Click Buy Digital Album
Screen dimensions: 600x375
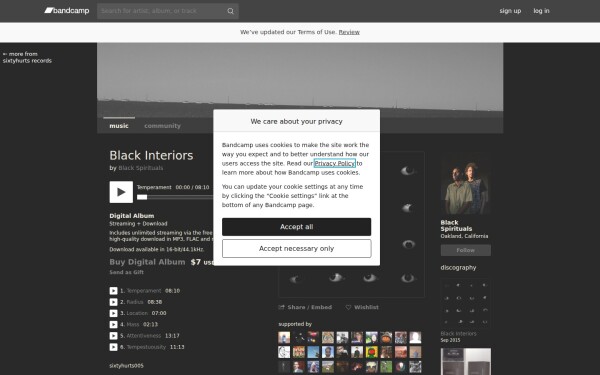coord(147,262)
